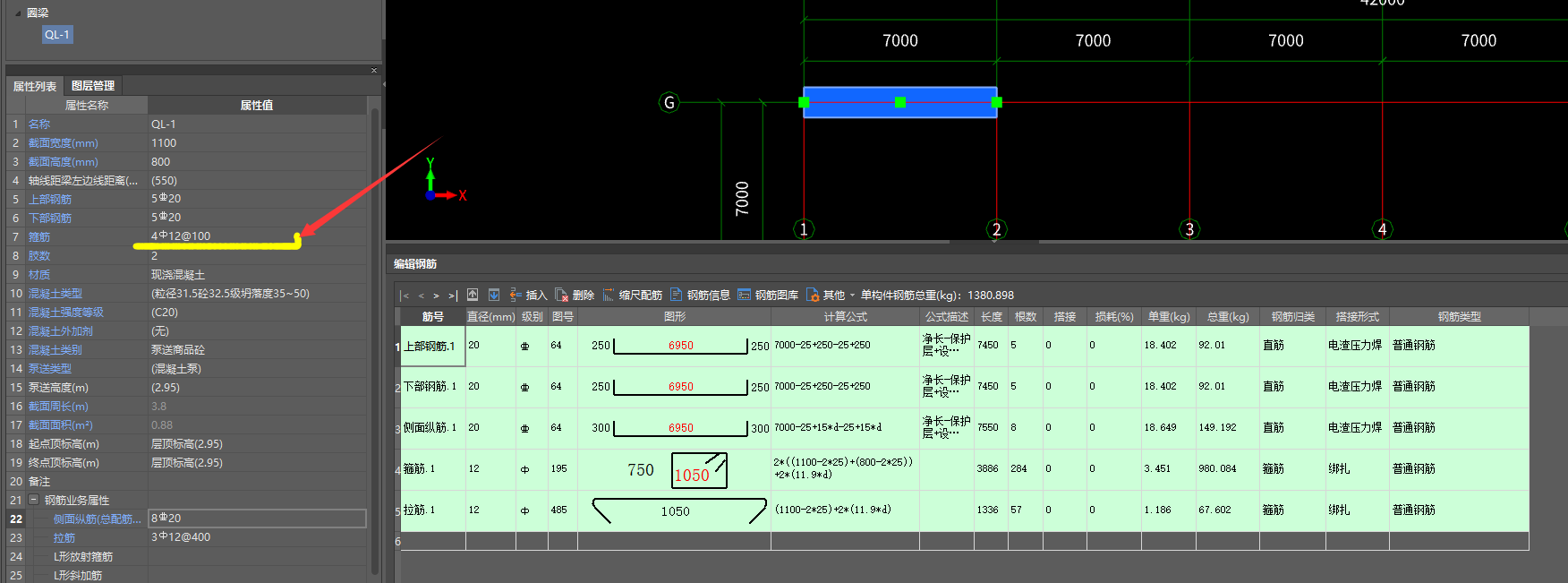Image resolution: width=1568 pixels, height=583 pixels.
Task: Click the 插入 insert button
Action: 528,295
